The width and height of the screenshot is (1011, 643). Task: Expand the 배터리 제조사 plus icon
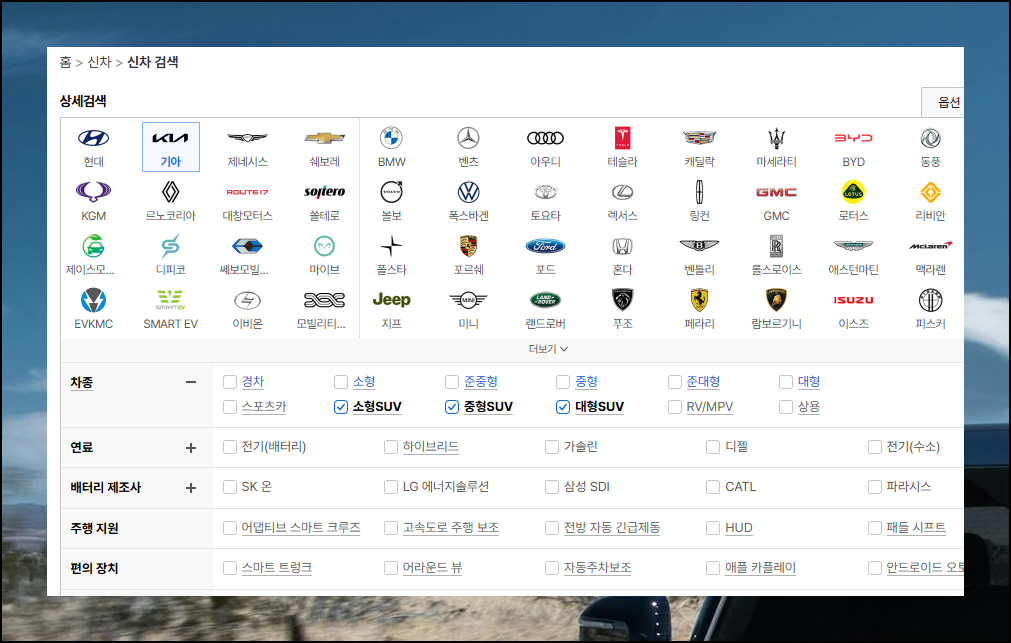point(191,488)
